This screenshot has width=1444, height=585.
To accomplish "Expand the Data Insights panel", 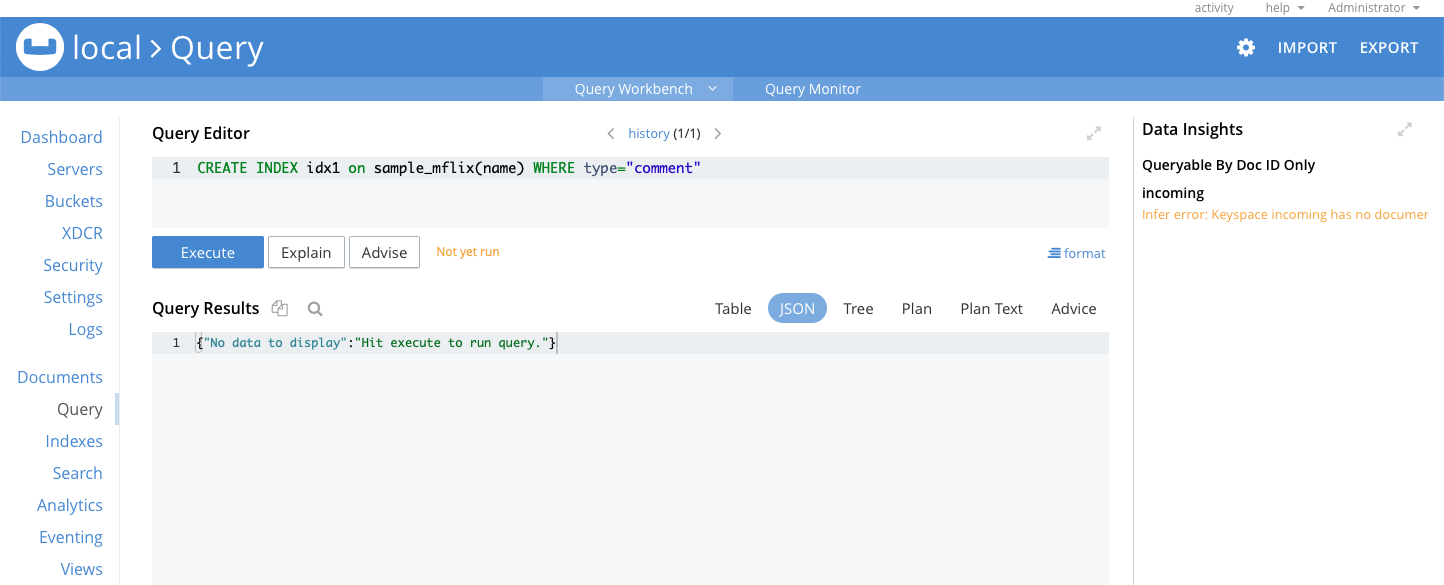I will pos(1405,129).
